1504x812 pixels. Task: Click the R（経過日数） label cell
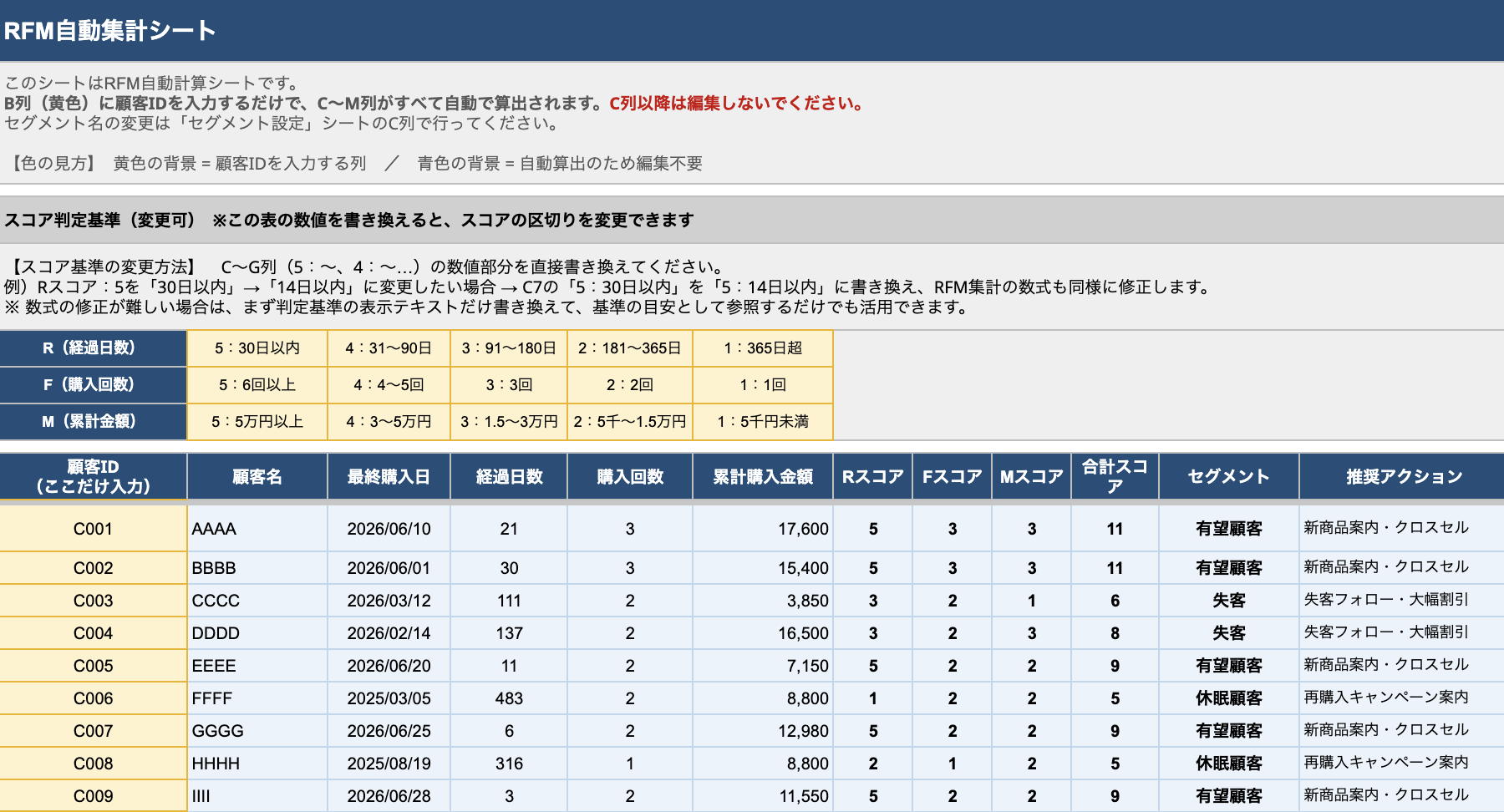tap(93, 348)
